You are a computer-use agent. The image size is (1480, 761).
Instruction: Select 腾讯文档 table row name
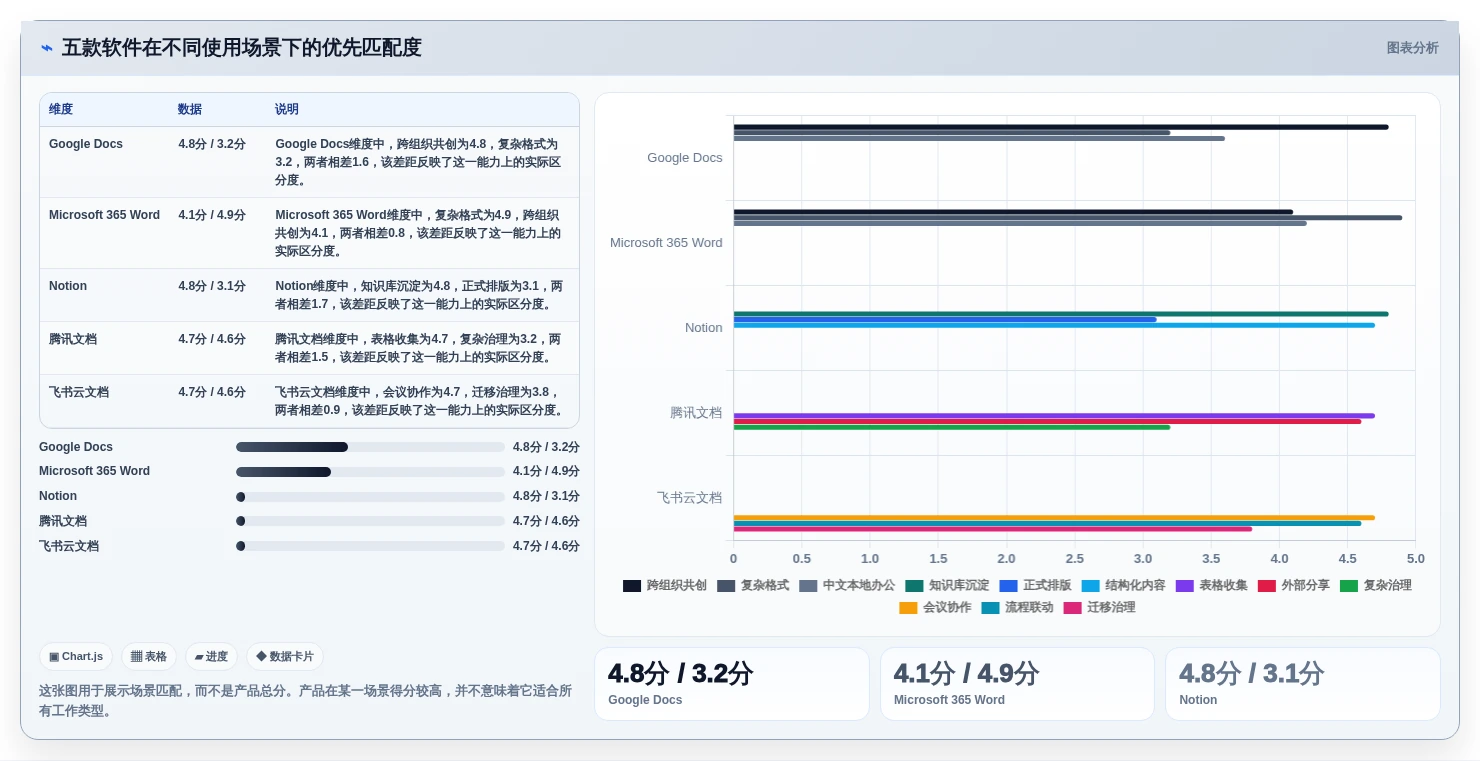tap(73, 339)
